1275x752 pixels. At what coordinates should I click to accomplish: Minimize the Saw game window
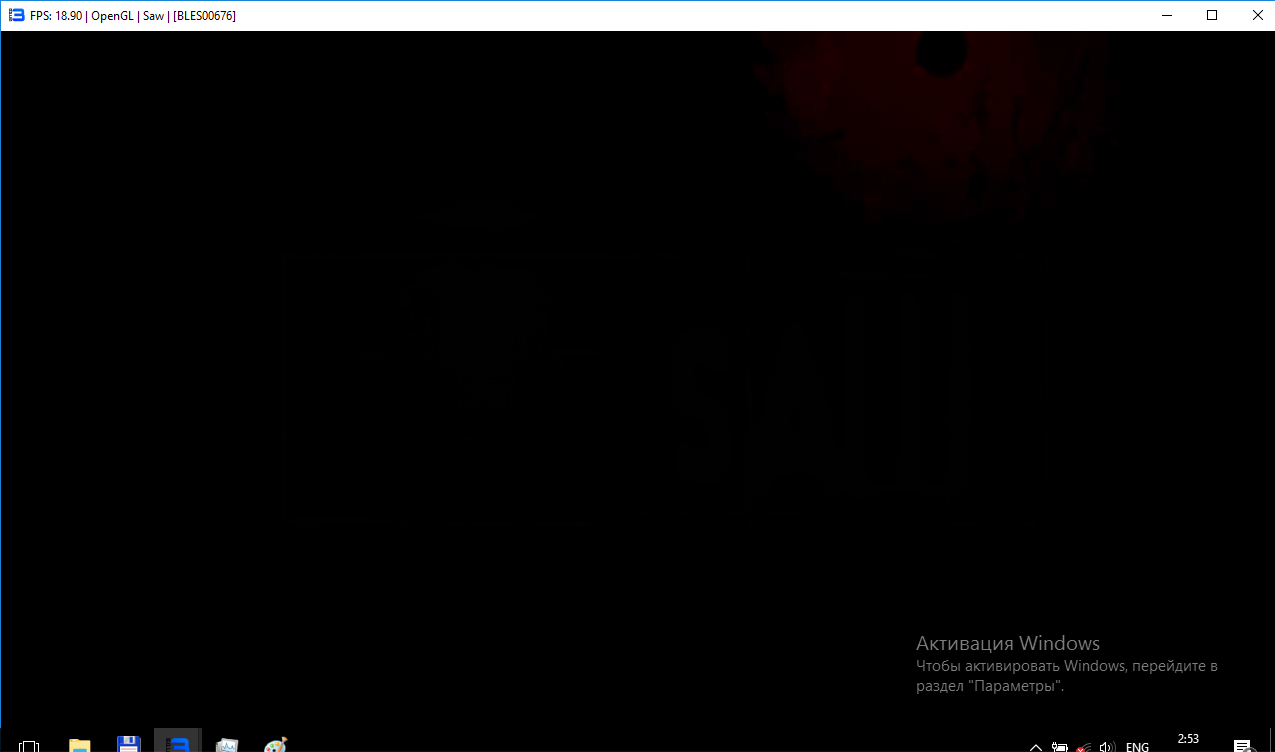(1166, 15)
